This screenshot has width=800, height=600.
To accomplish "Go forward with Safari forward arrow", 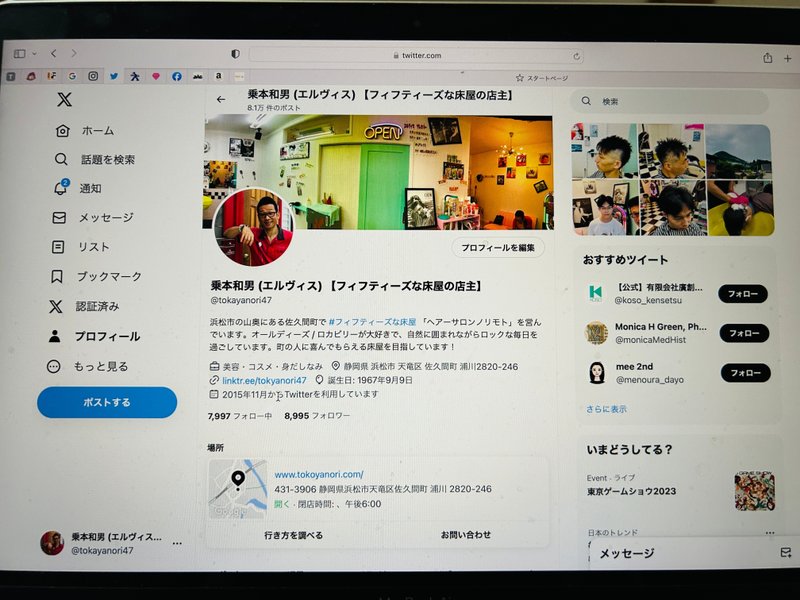I will pyautogui.click(x=74, y=53).
